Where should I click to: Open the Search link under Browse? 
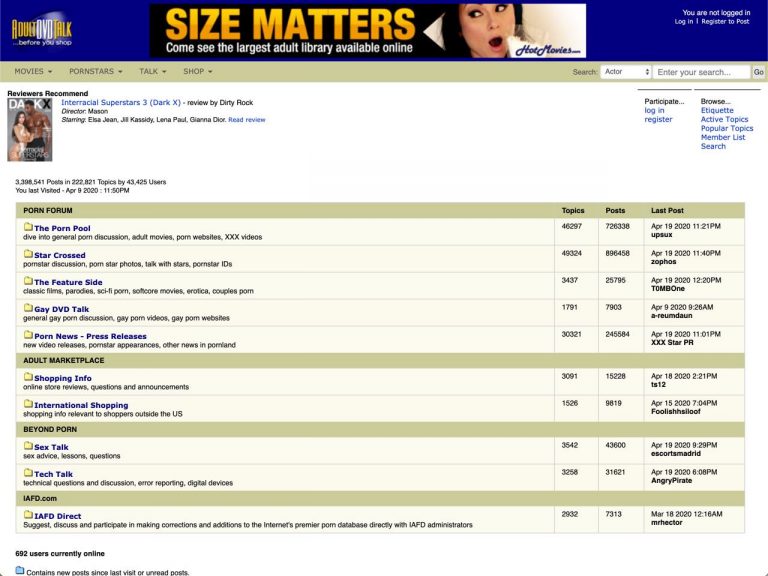(713, 146)
